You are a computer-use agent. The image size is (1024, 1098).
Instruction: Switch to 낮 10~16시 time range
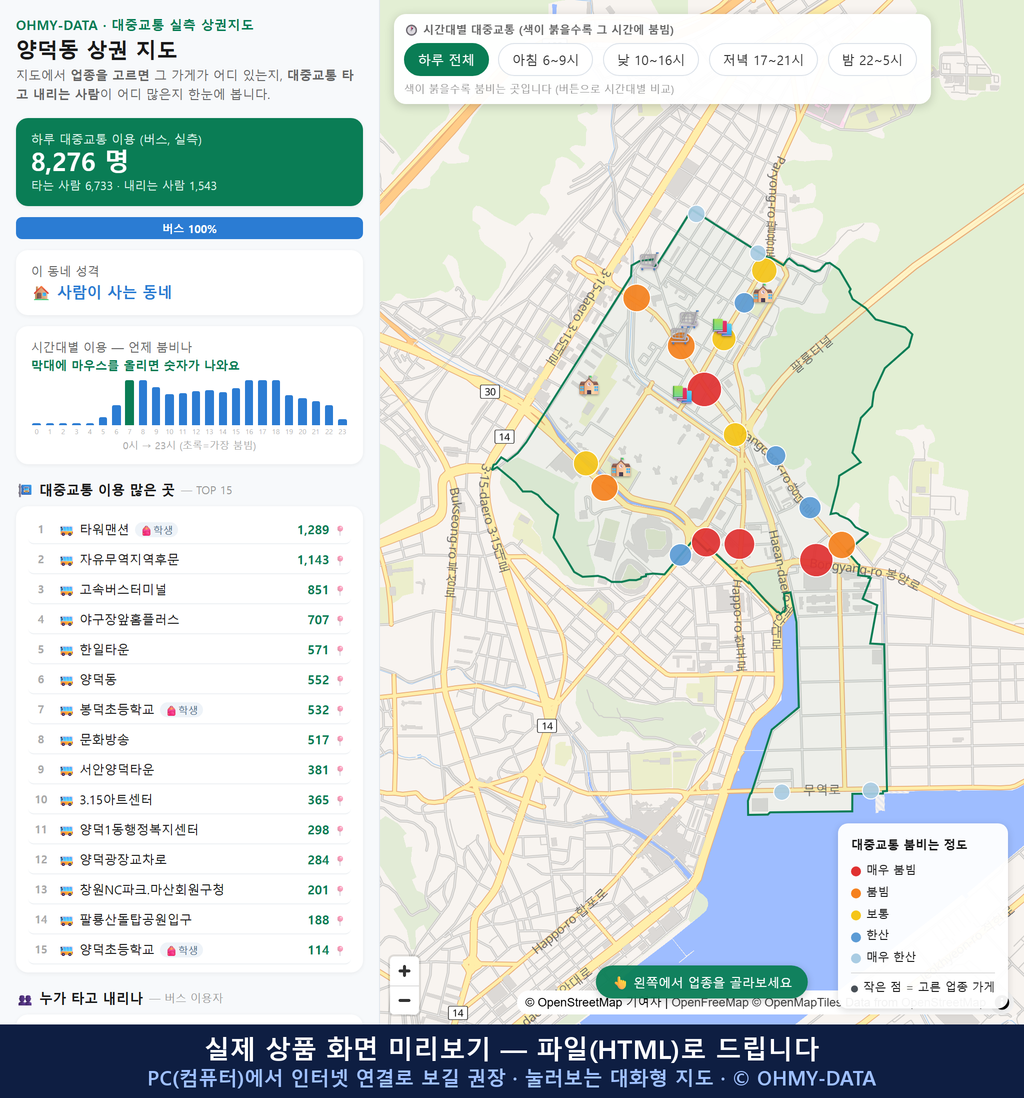[x=651, y=60]
